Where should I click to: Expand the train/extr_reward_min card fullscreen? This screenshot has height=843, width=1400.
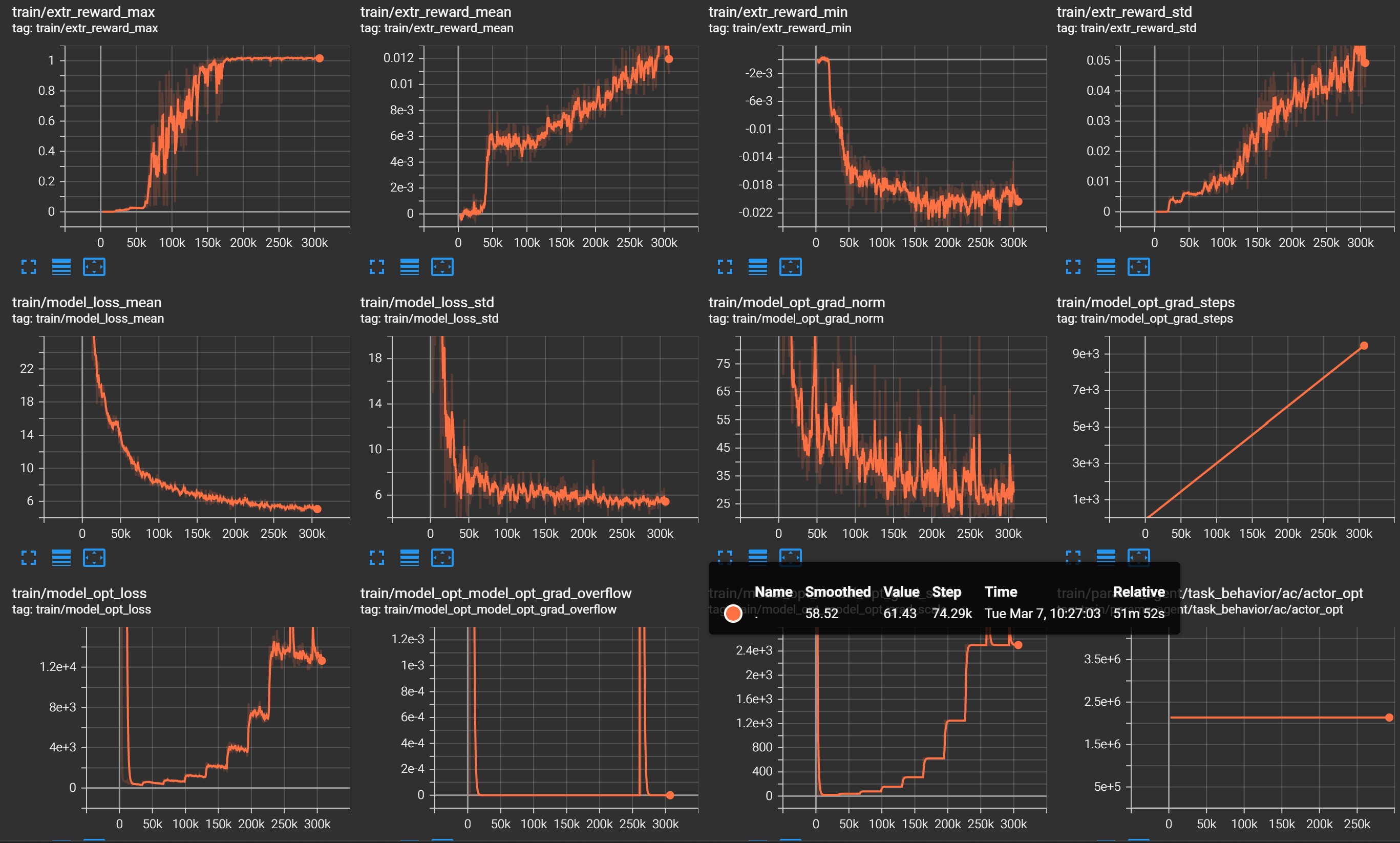click(725, 267)
